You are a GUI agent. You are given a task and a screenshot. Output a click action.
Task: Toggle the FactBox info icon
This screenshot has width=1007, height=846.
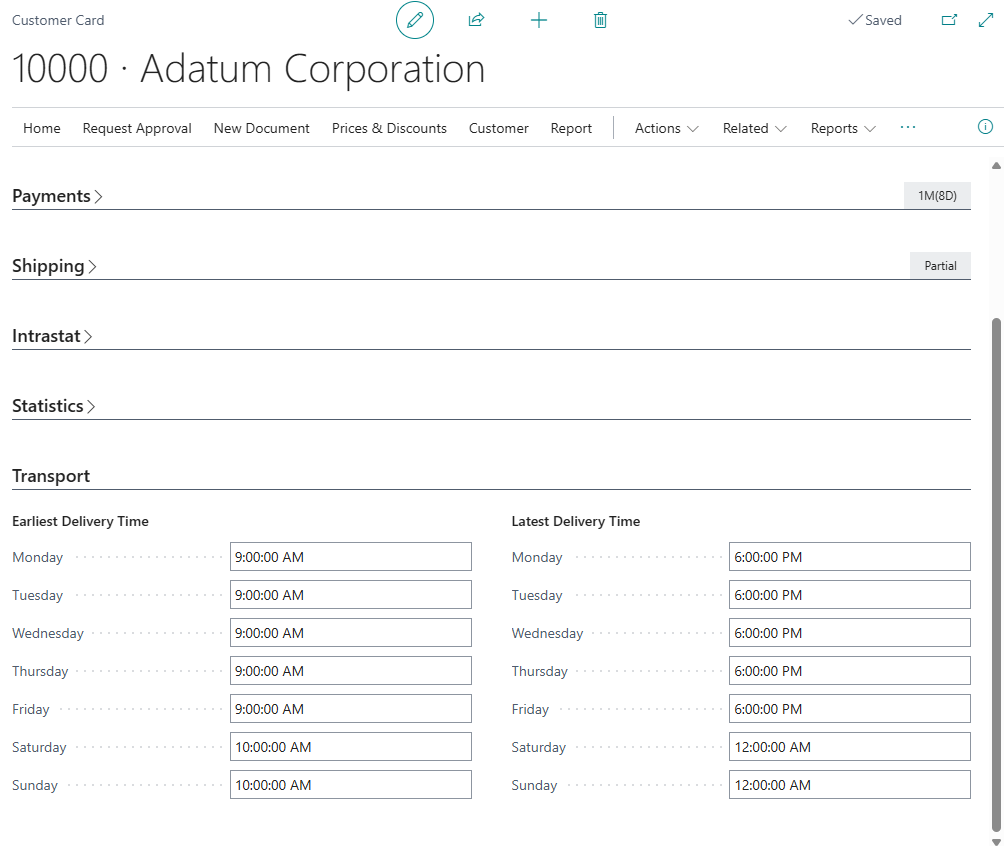pos(985,127)
